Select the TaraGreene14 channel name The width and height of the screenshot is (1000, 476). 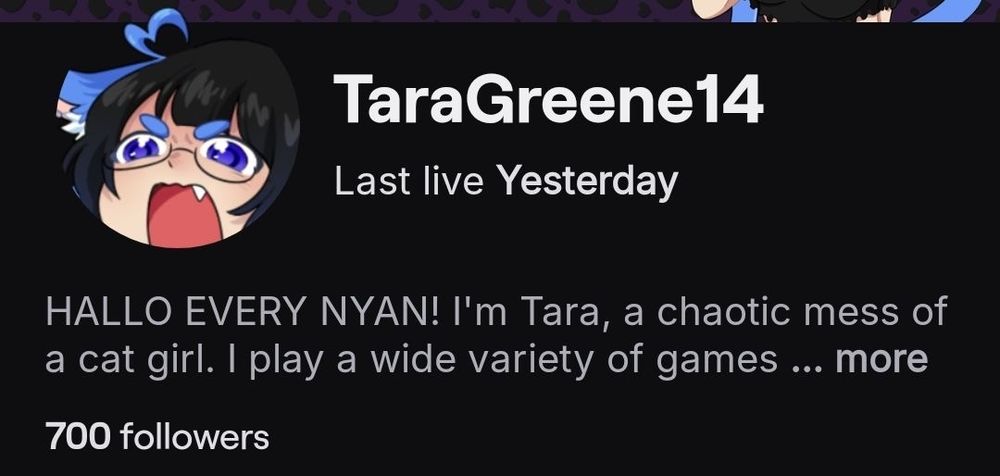tap(548, 99)
